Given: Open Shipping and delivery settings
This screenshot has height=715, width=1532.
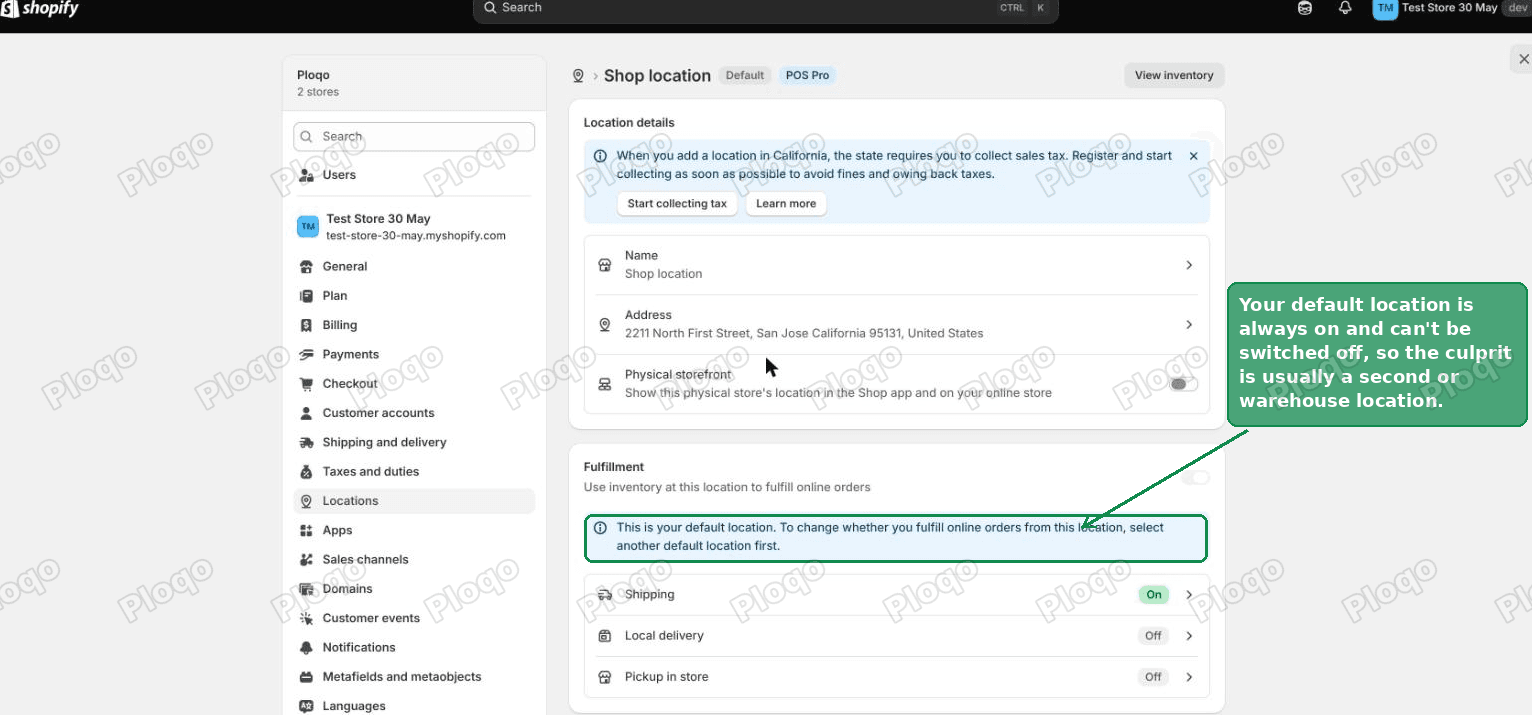Looking at the screenshot, I should pos(414,442).
